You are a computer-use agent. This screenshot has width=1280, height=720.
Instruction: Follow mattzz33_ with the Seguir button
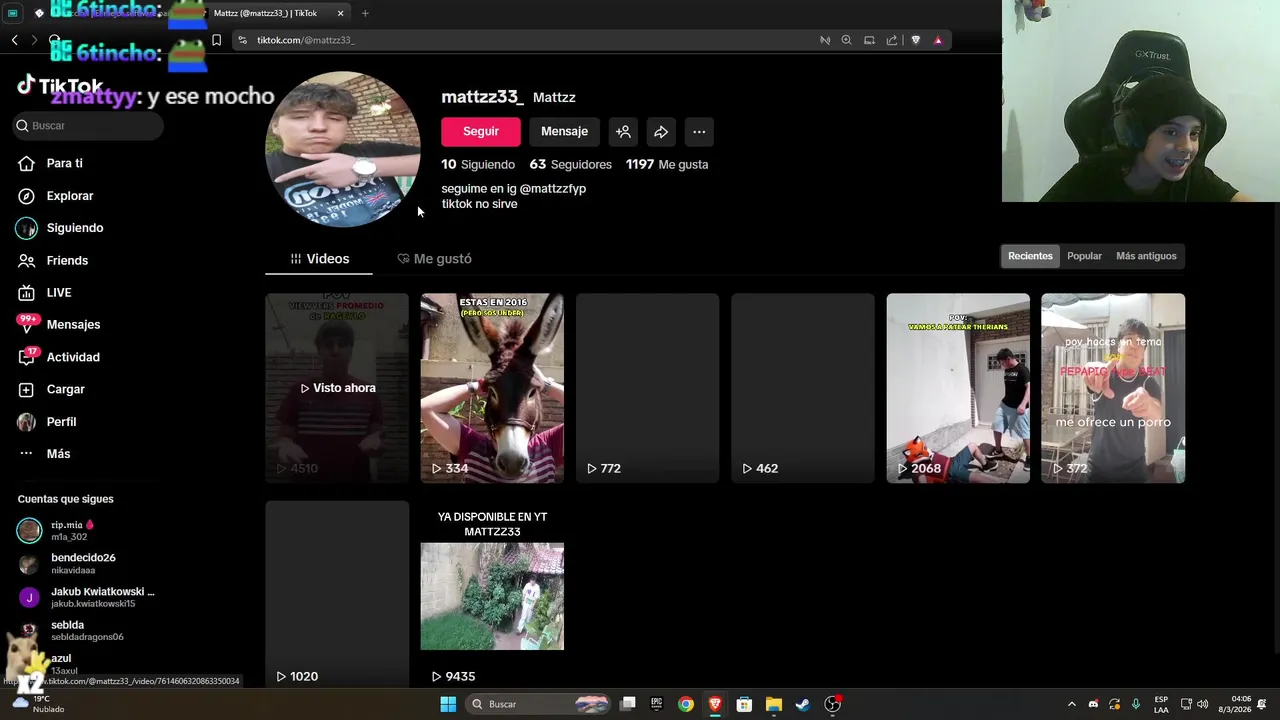[480, 131]
